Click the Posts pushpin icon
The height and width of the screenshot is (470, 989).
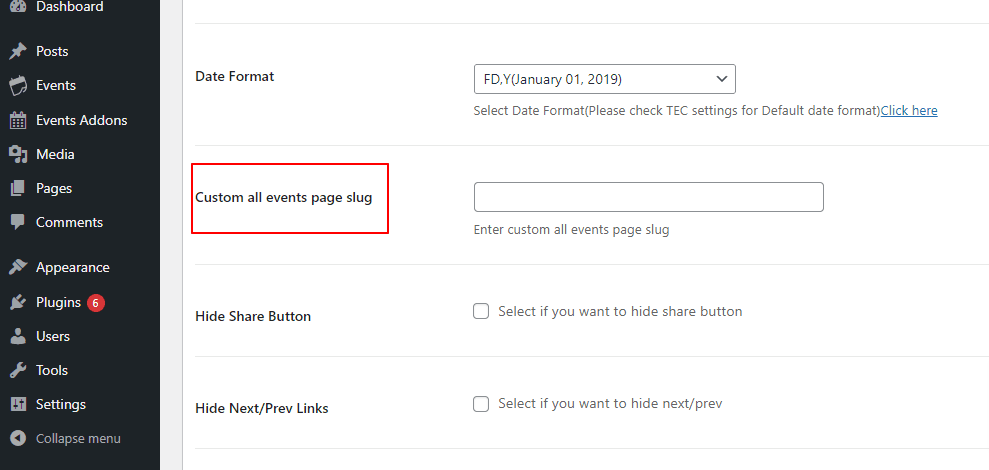pos(18,51)
